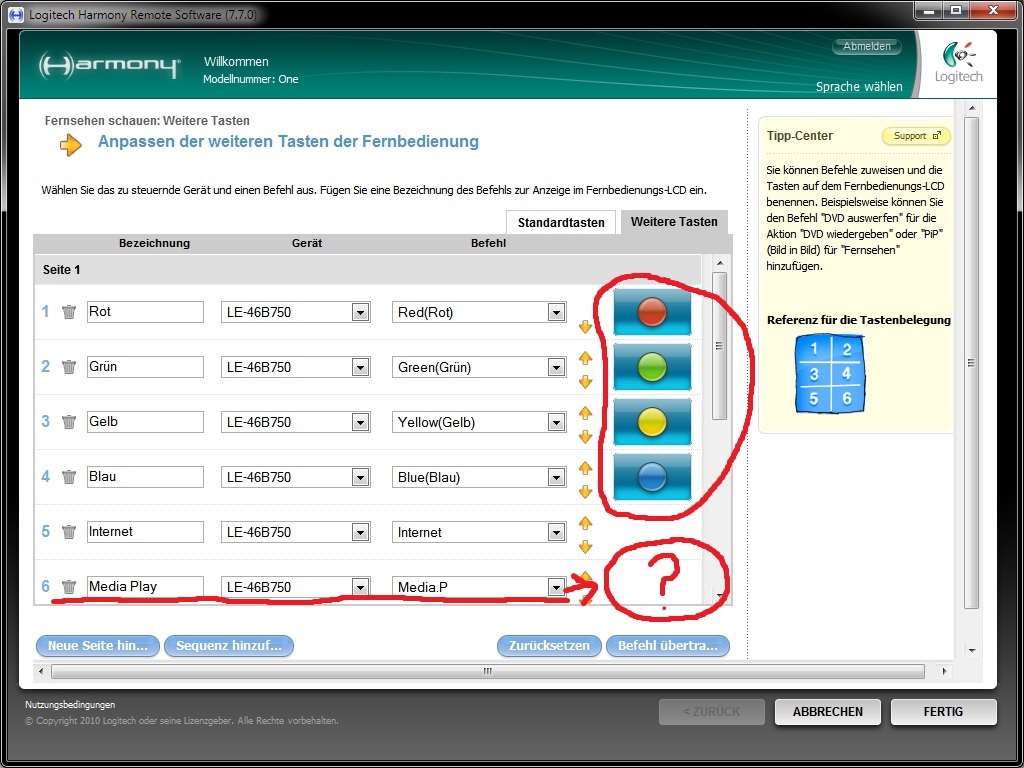1024x768 pixels.
Task: Expand the Red(Rot) command dropdown
Action: click(556, 313)
